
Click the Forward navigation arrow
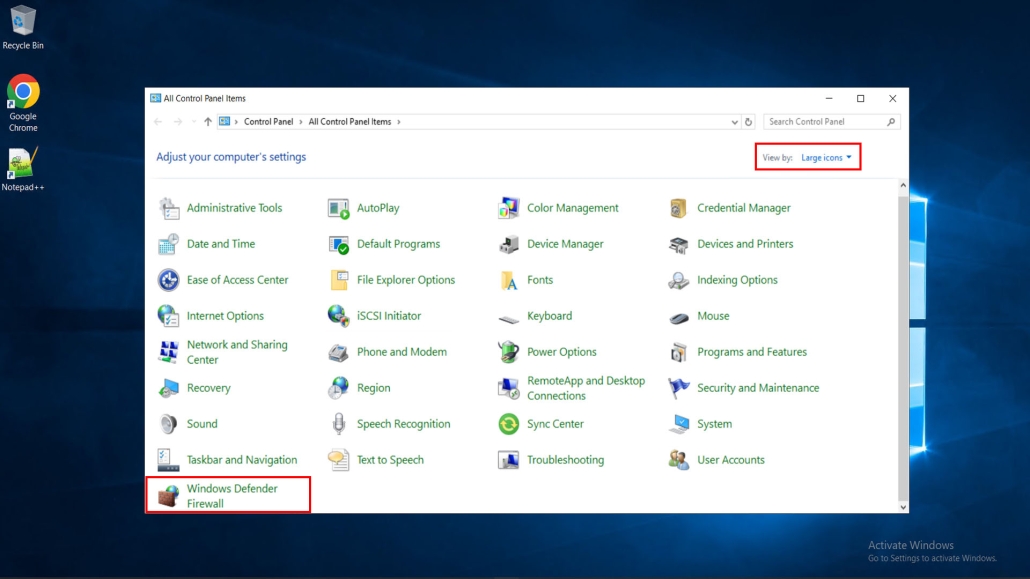pos(177,122)
